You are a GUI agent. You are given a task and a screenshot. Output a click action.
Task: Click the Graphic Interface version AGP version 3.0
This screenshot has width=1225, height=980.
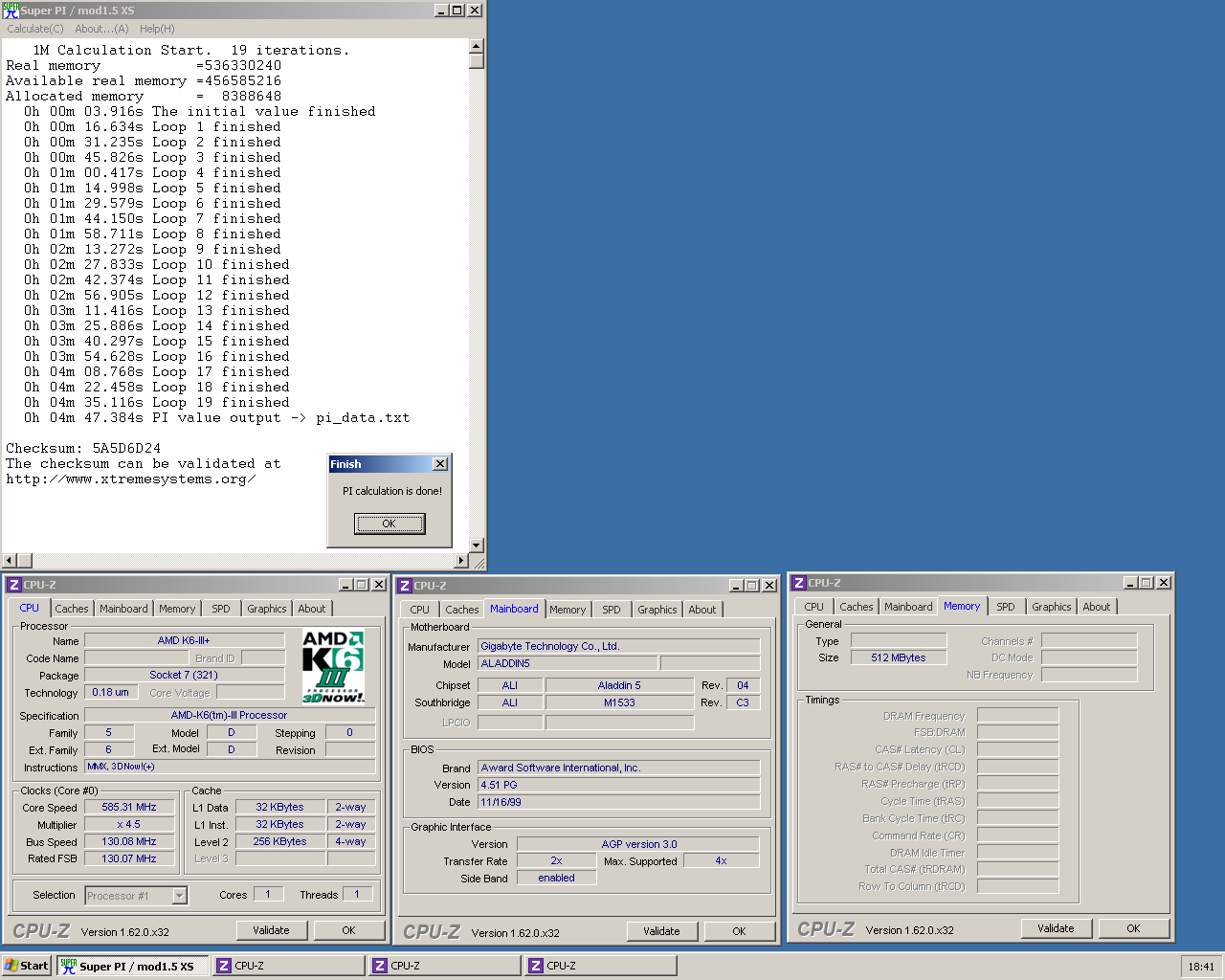coord(638,844)
